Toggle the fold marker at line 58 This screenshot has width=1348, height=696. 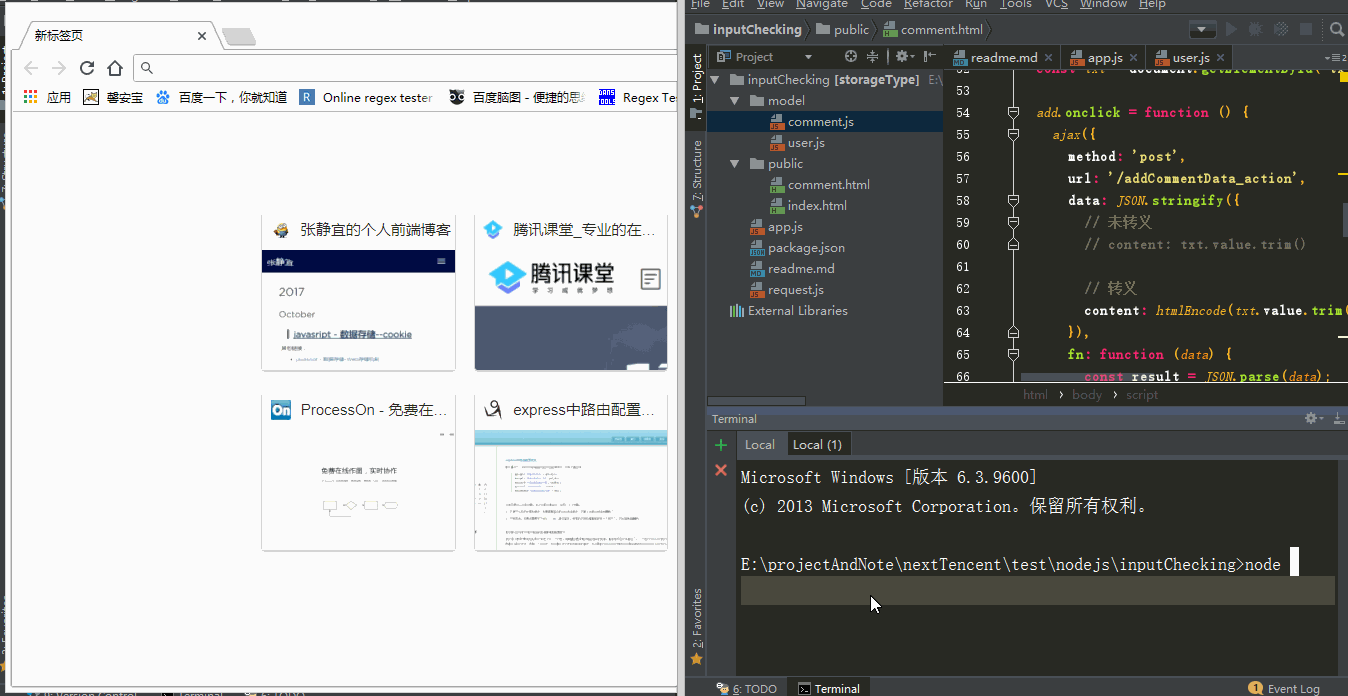(1013, 201)
